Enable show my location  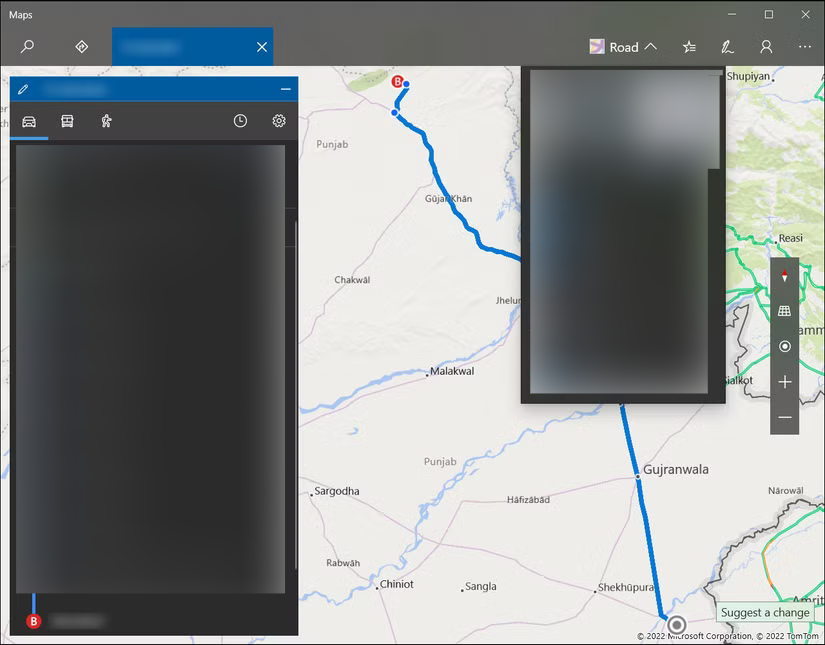tap(784, 345)
